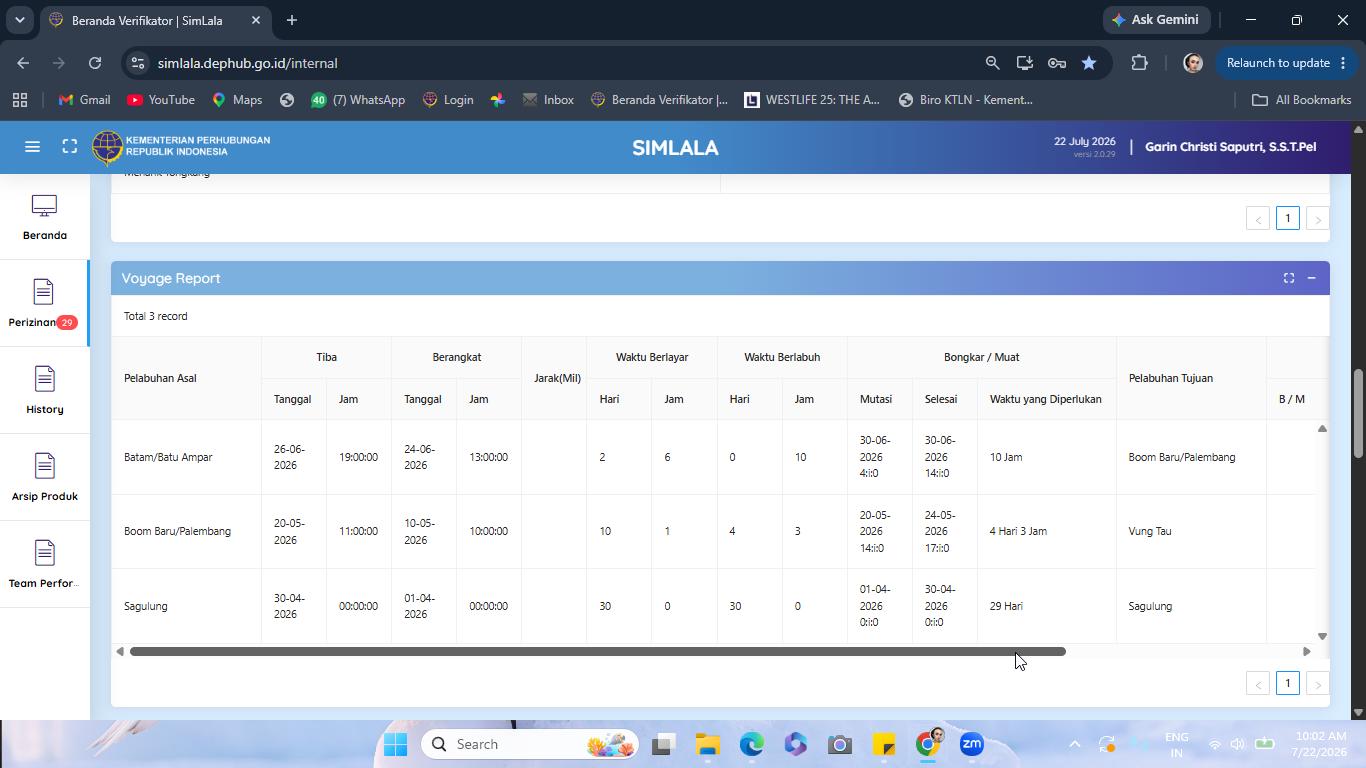Click the Voyage Report horizontal scrollbar thumb
Screen dimensions: 1366x768
point(598,652)
